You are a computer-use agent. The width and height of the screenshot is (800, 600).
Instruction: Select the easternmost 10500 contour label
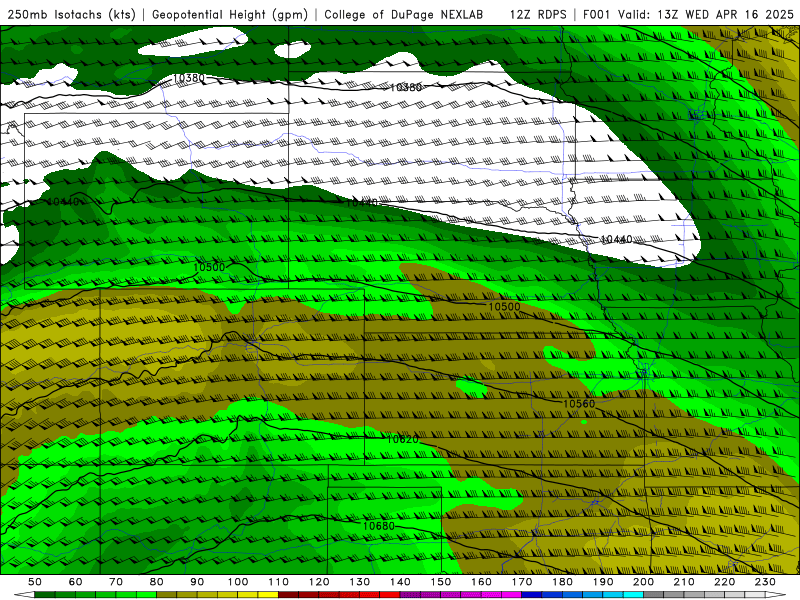coord(504,306)
